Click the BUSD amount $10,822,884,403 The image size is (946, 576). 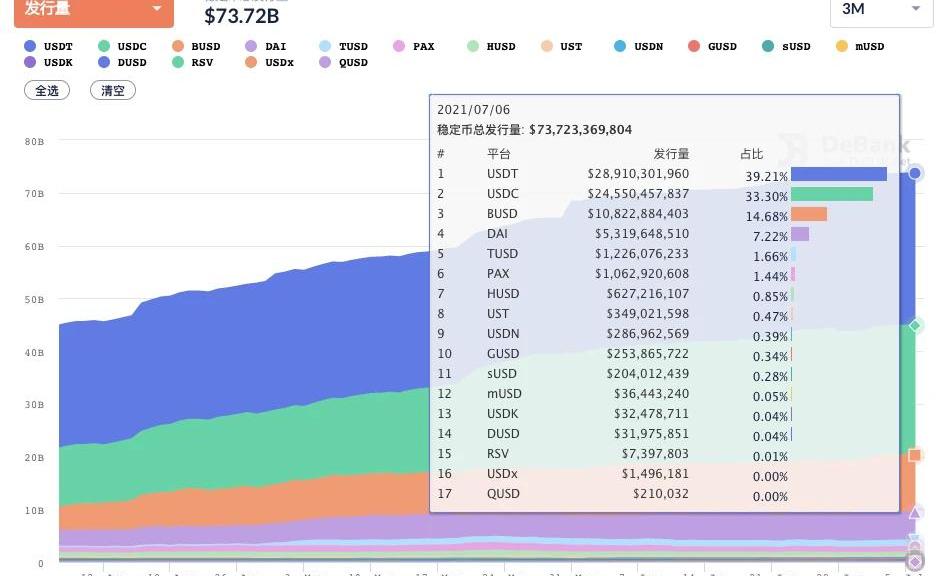point(638,214)
